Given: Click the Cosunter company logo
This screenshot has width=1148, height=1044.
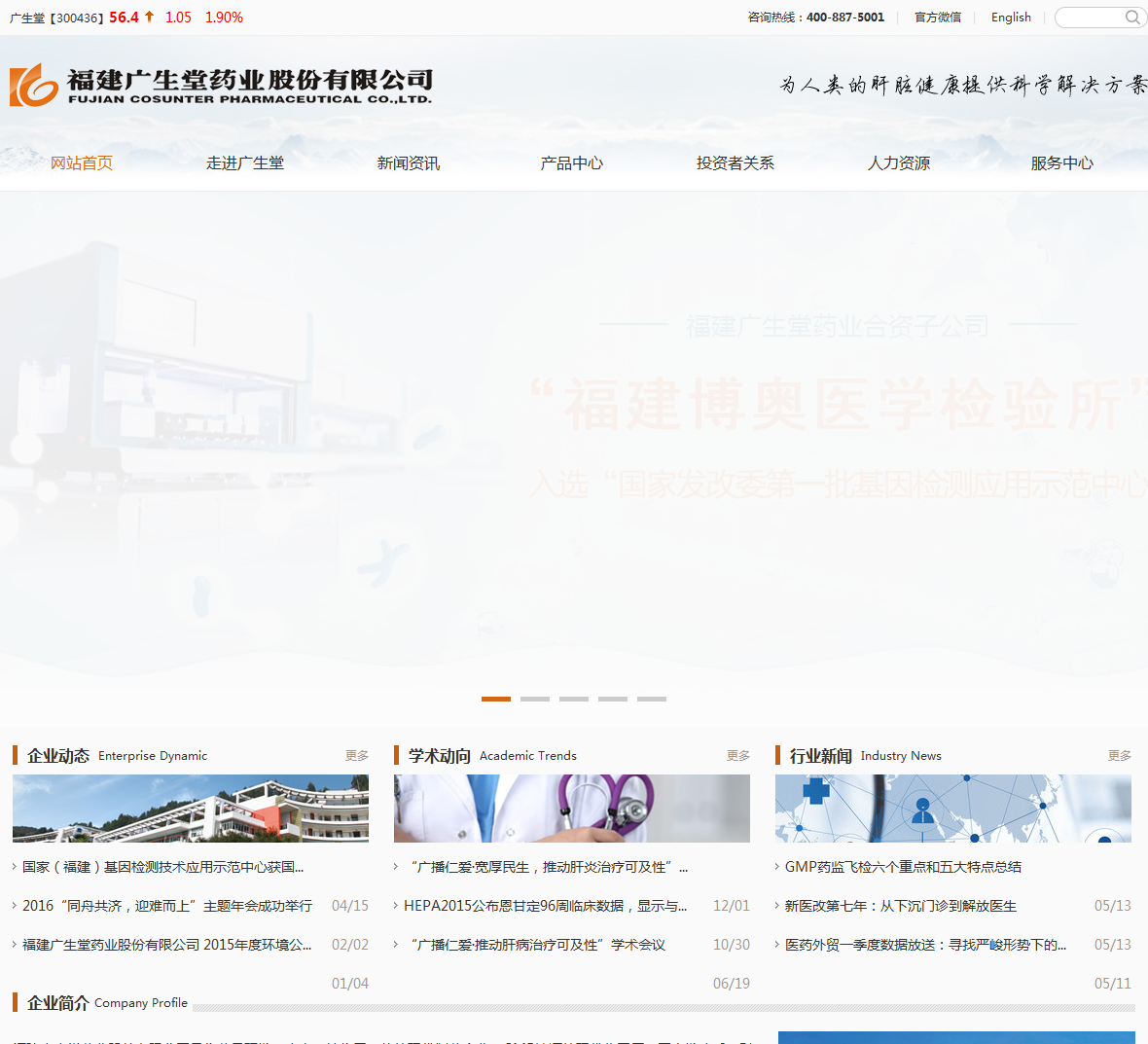Looking at the screenshot, I should (221, 85).
